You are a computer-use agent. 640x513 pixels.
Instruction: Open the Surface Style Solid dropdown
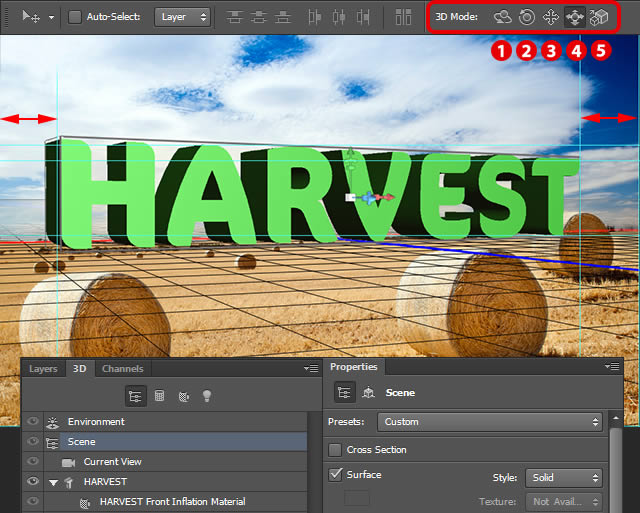pos(564,477)
